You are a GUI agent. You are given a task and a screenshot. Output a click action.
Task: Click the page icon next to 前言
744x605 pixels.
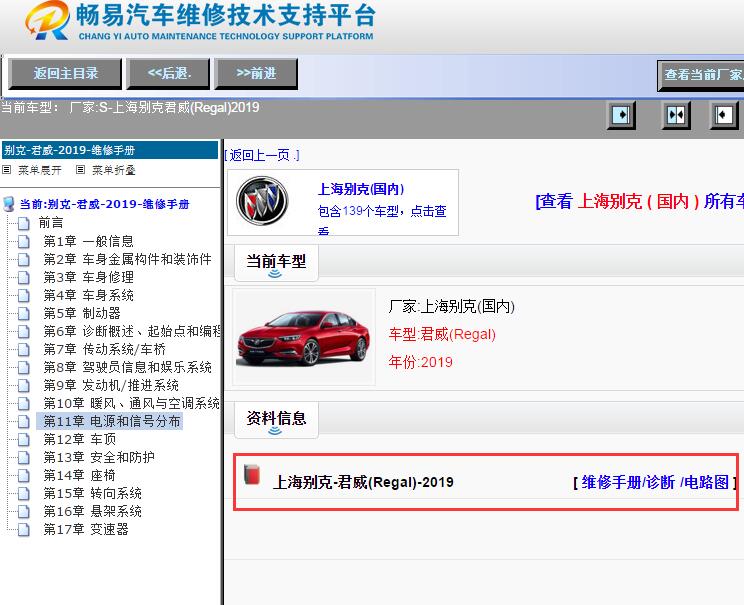coord(23,223)
